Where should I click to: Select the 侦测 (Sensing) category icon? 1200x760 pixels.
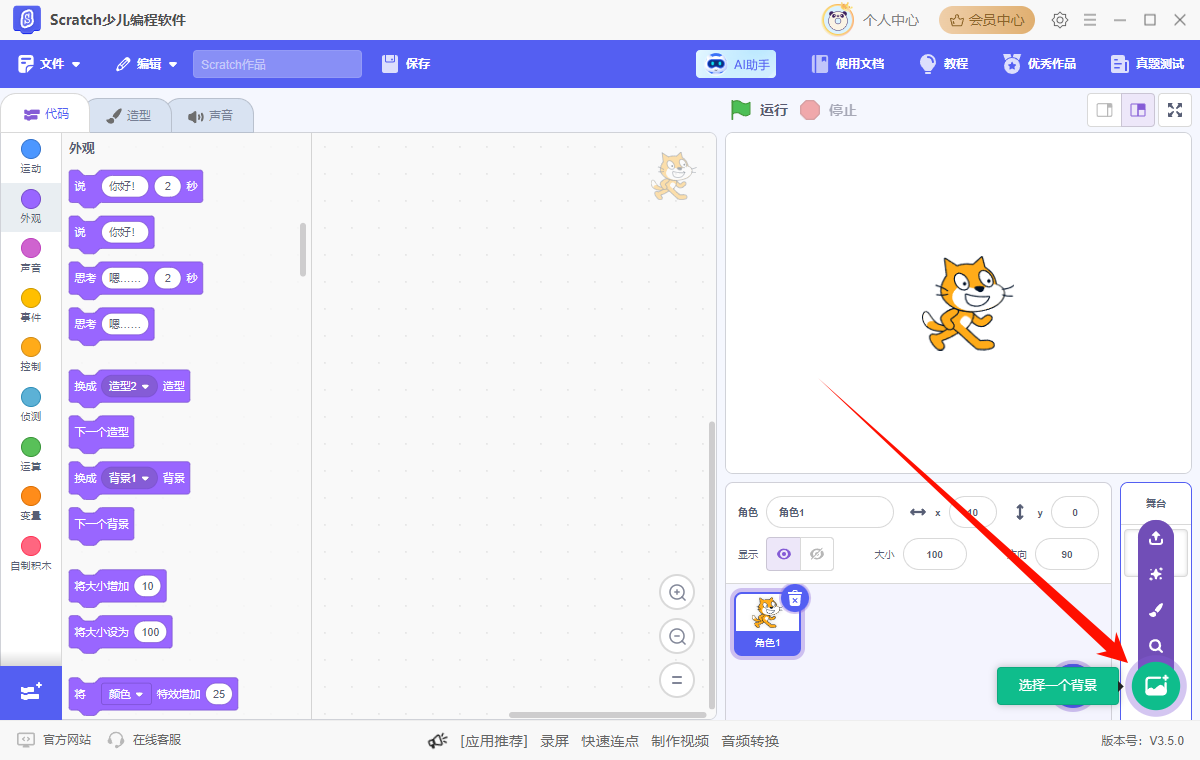(30, 403)
